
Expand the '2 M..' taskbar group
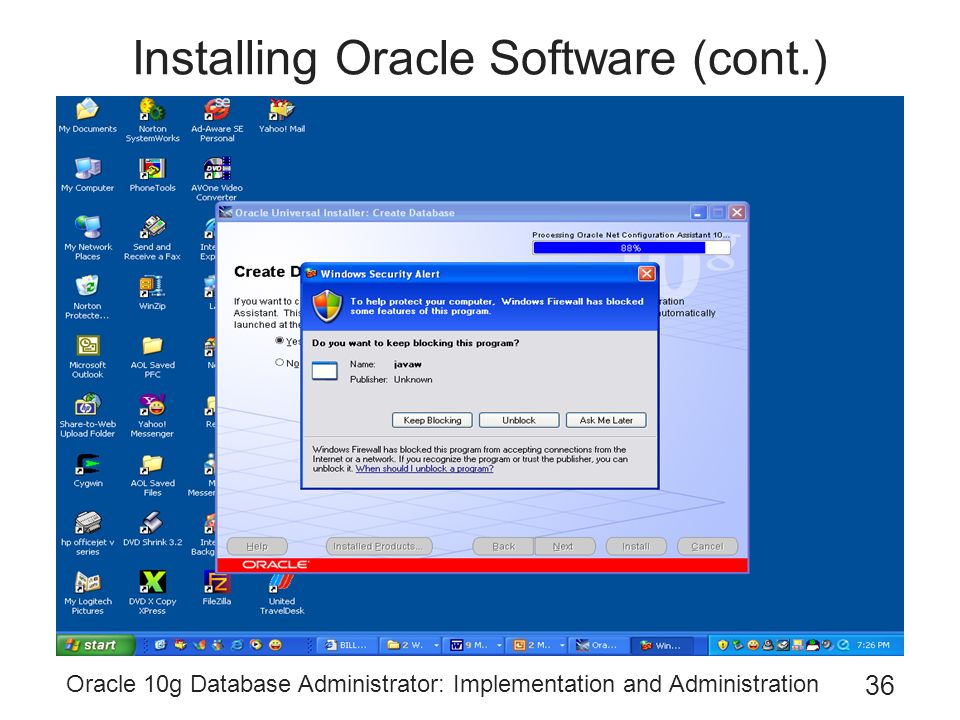[539, 645]
